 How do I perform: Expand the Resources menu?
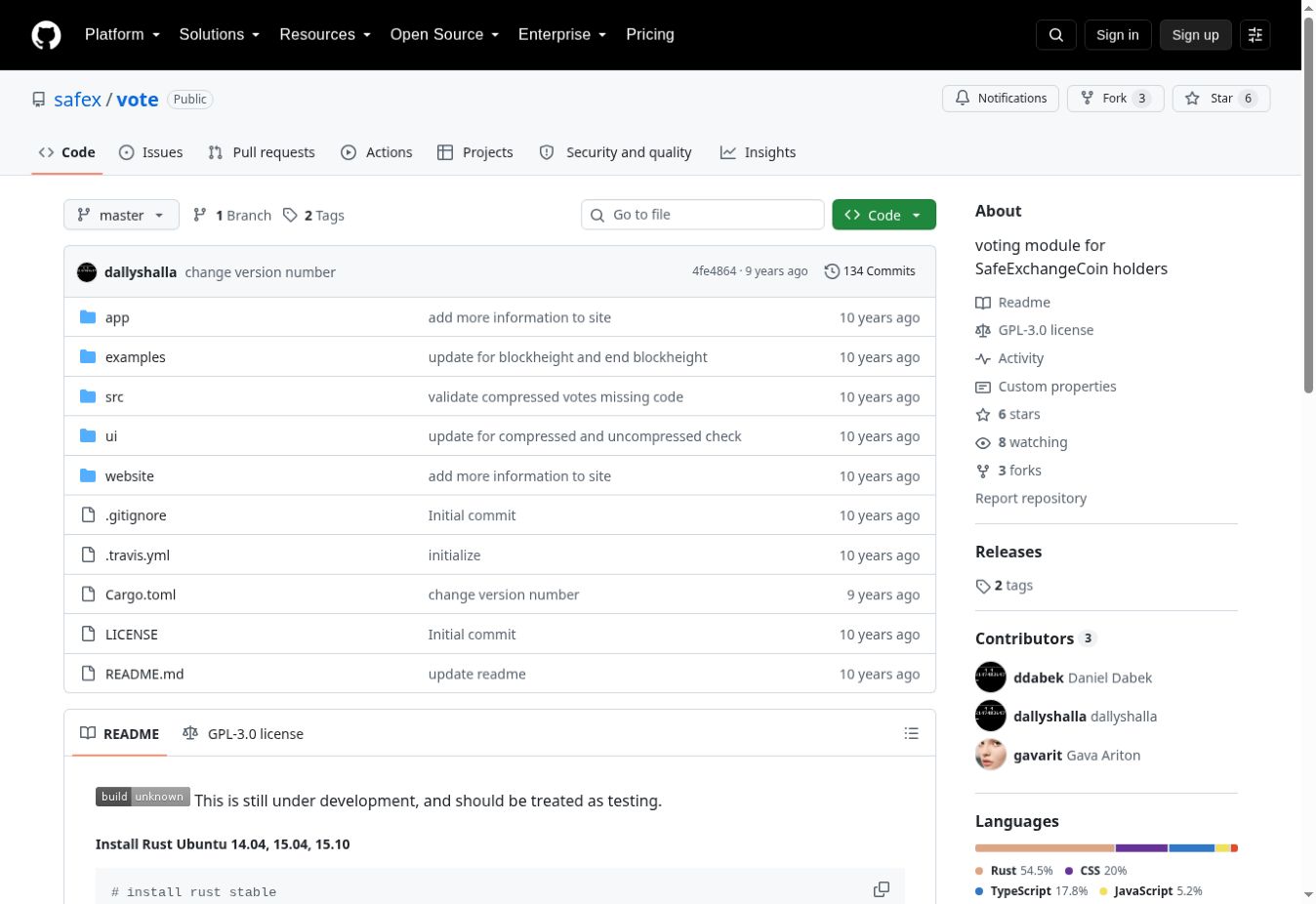coord(325,34)
